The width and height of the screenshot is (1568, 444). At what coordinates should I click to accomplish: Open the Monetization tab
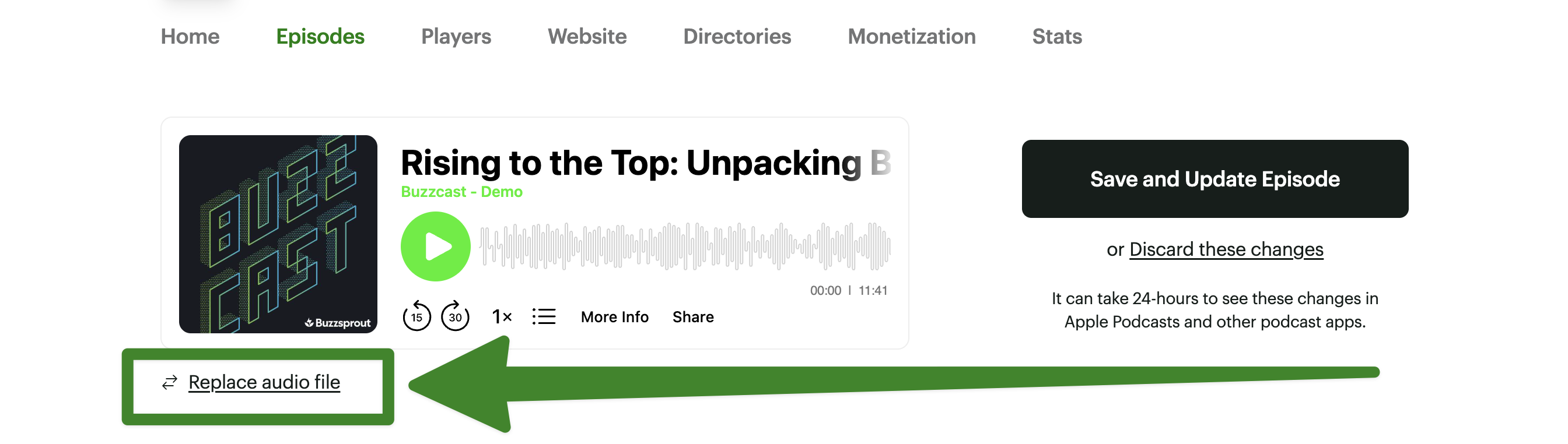[911, 37]
